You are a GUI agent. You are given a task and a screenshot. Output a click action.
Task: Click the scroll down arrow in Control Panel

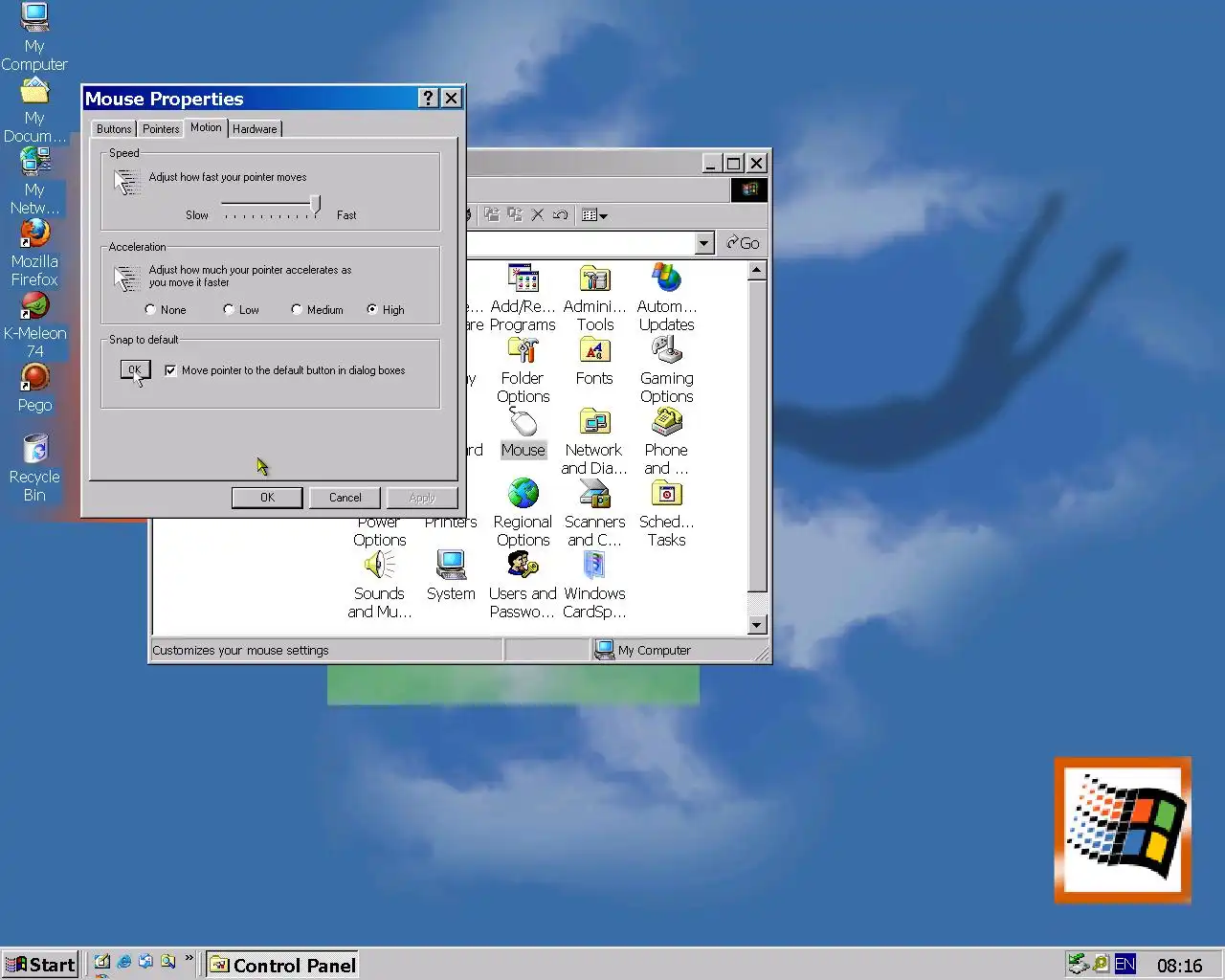[757, 625]
